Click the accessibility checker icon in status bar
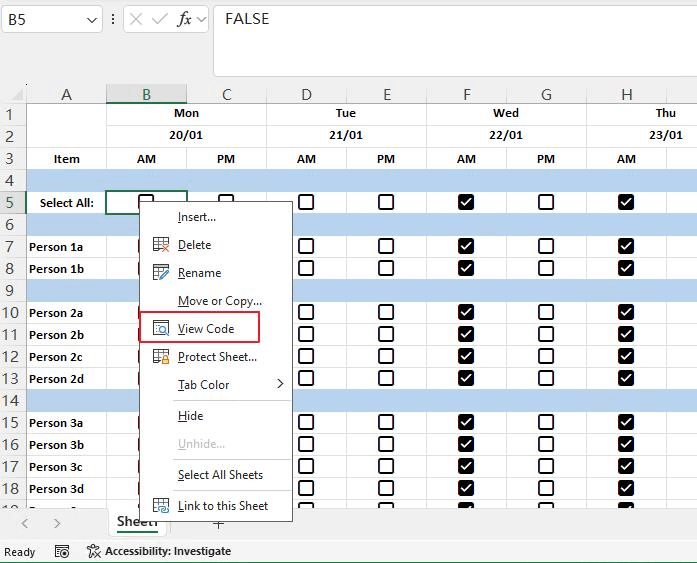Screen dimensions: 697x563 93,551
